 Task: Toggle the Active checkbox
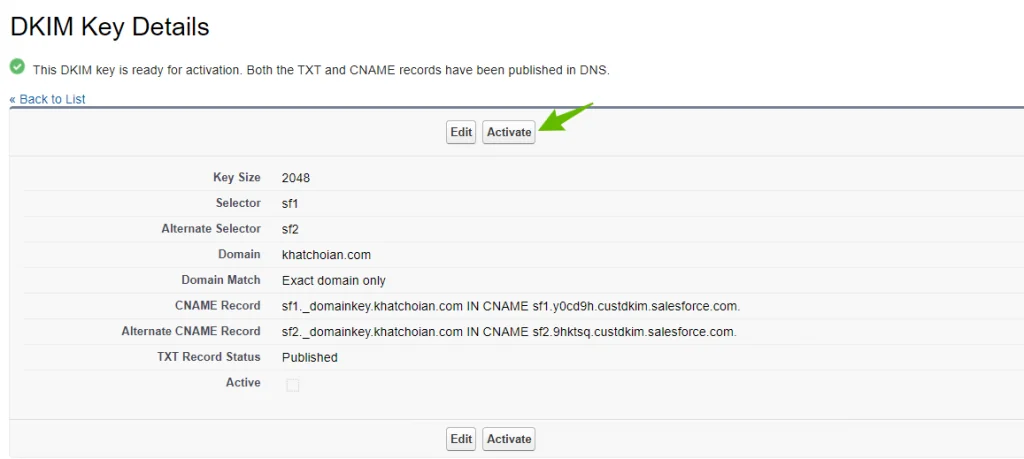click(x=293, y=385)
